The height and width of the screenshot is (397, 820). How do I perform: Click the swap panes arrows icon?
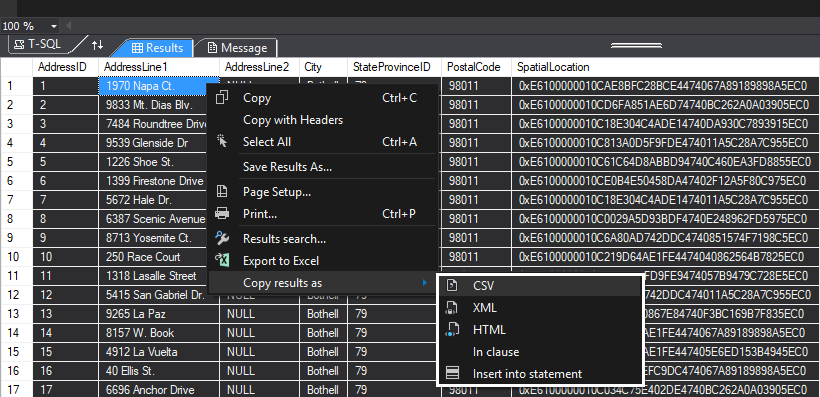97,45
